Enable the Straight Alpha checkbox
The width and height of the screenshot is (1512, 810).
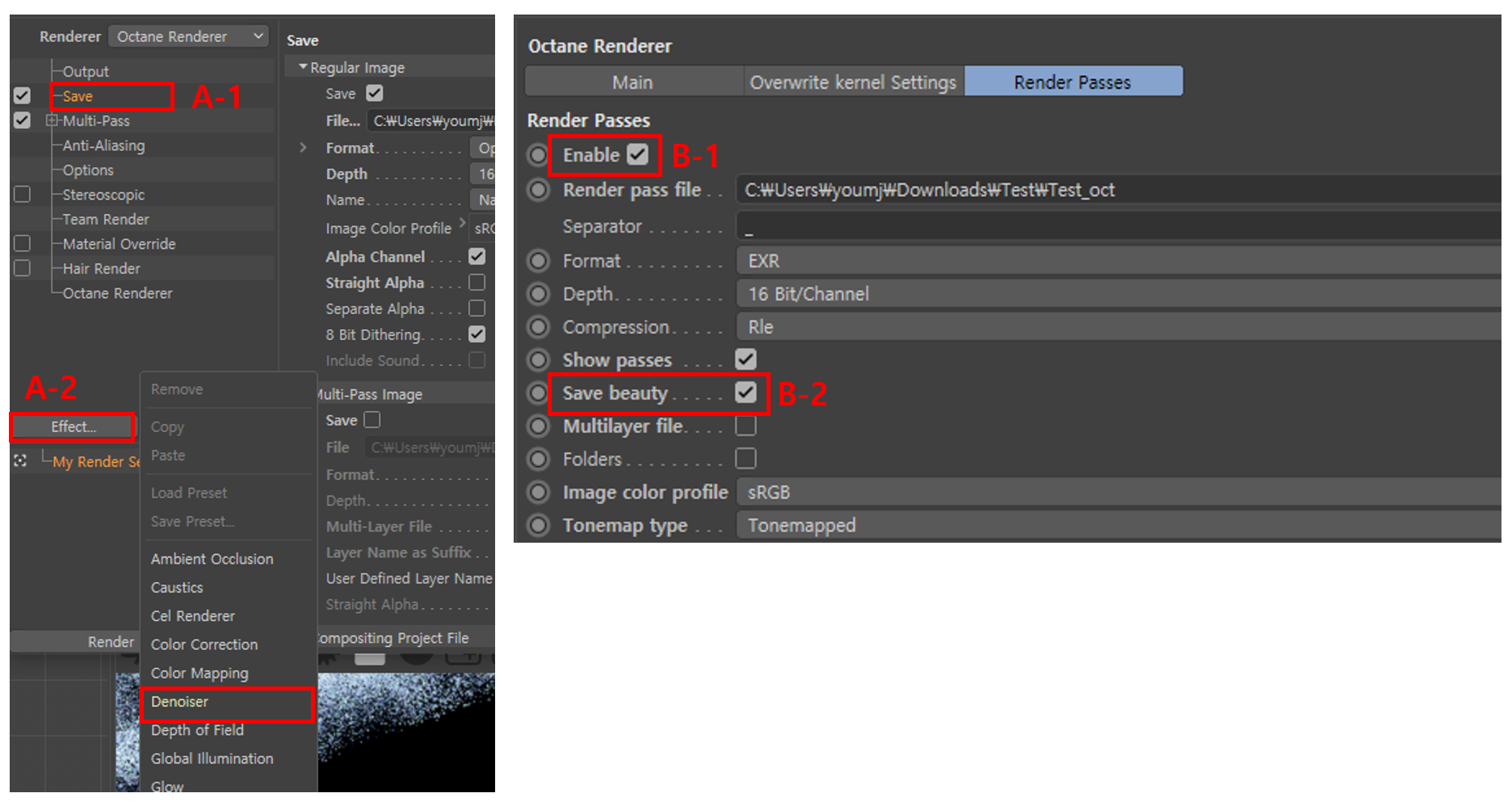477,283
